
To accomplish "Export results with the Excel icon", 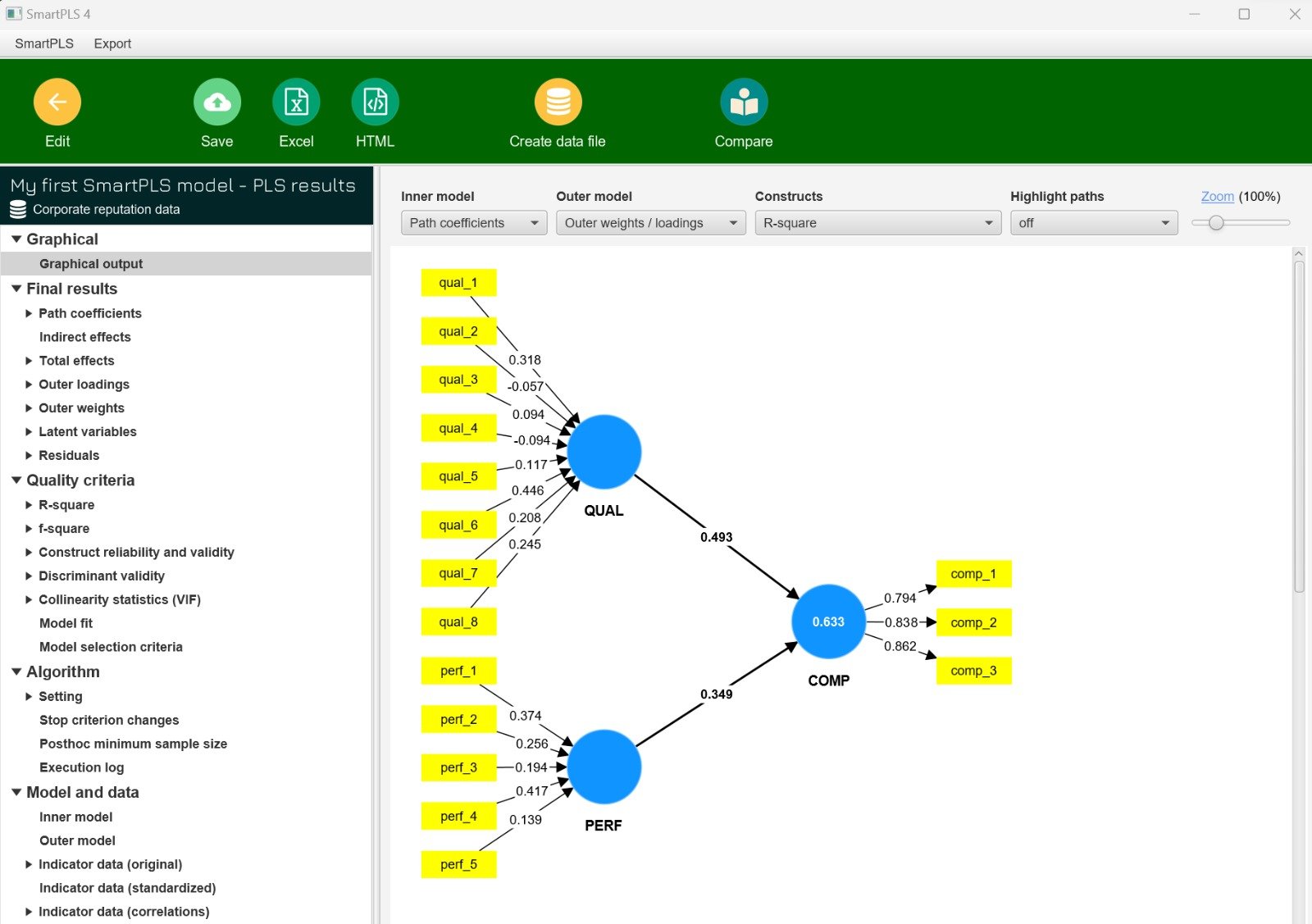I will tap(296, 102).
